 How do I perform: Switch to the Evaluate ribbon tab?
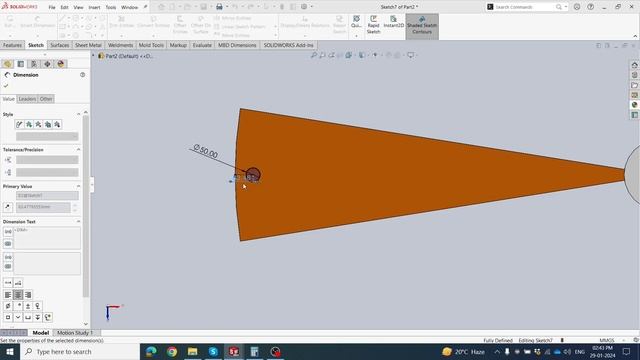202,45
